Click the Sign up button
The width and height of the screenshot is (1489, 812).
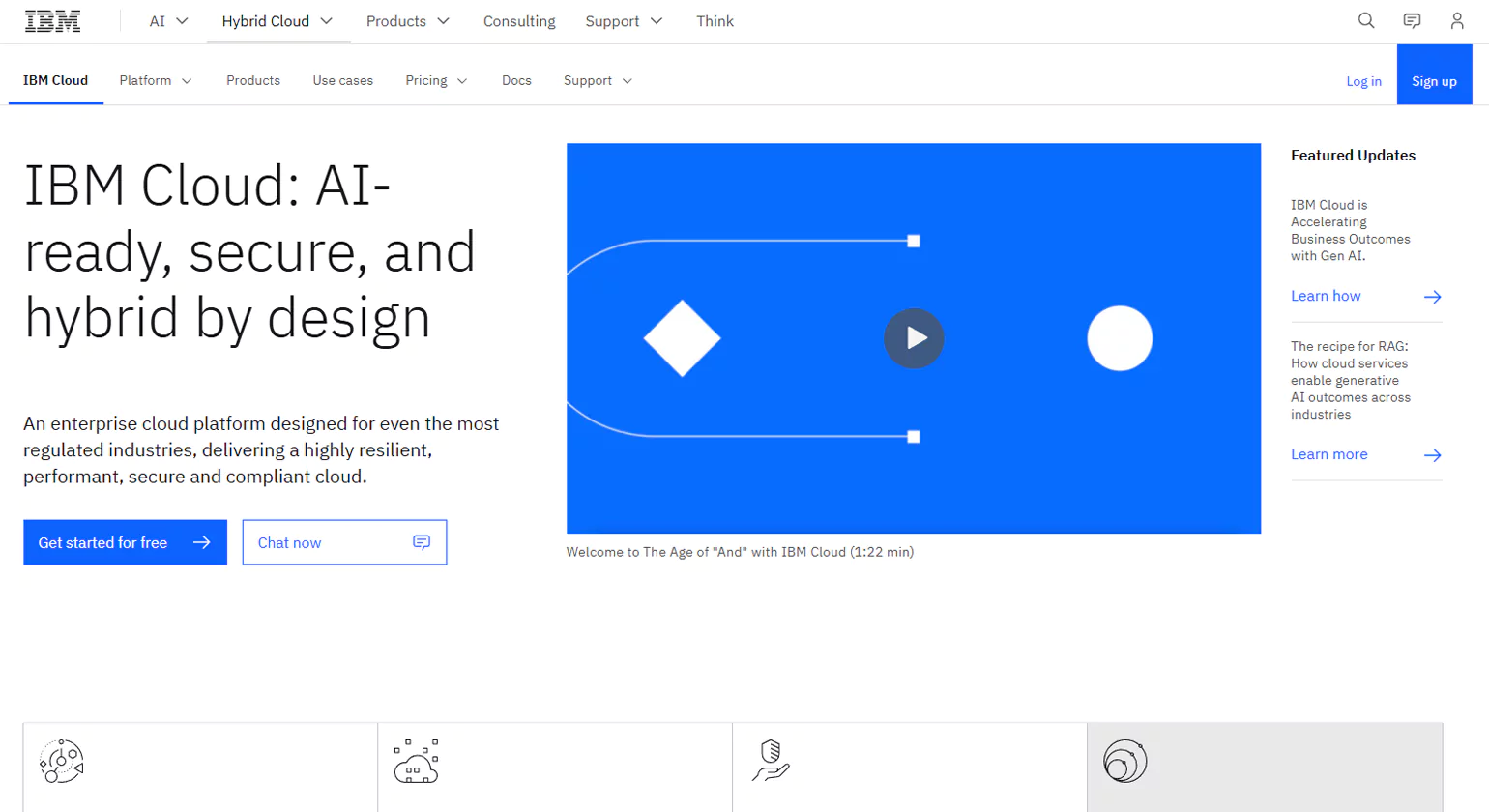coord(1433,81)
